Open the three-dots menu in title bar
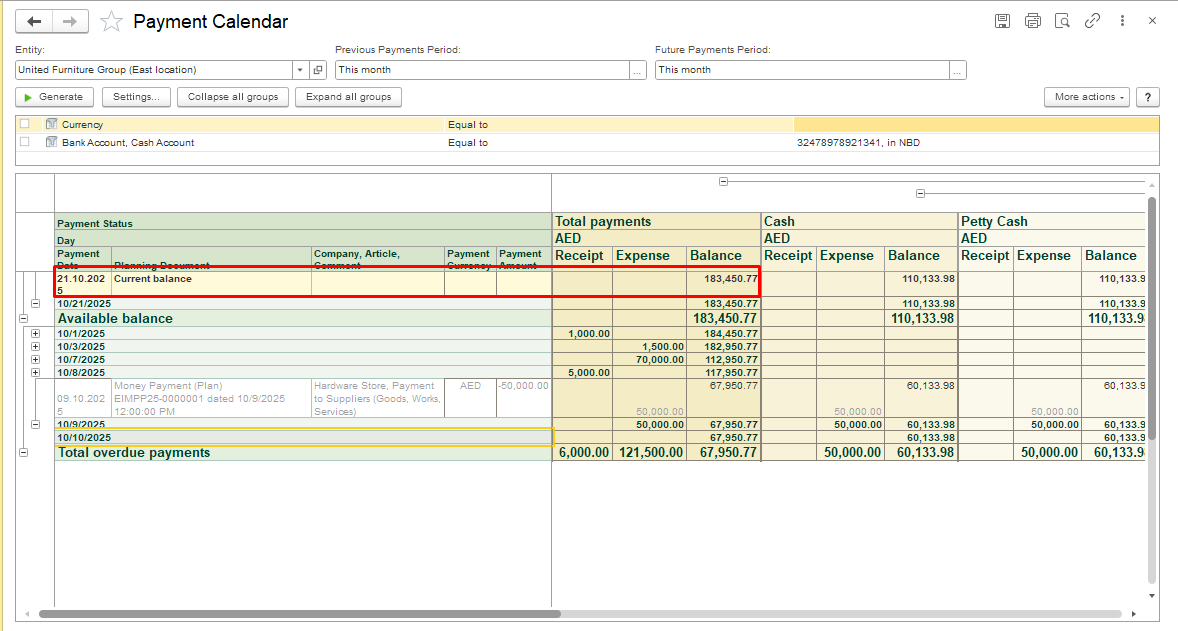This screenshot has width=1178, height=631. [x=1124, y=21]
